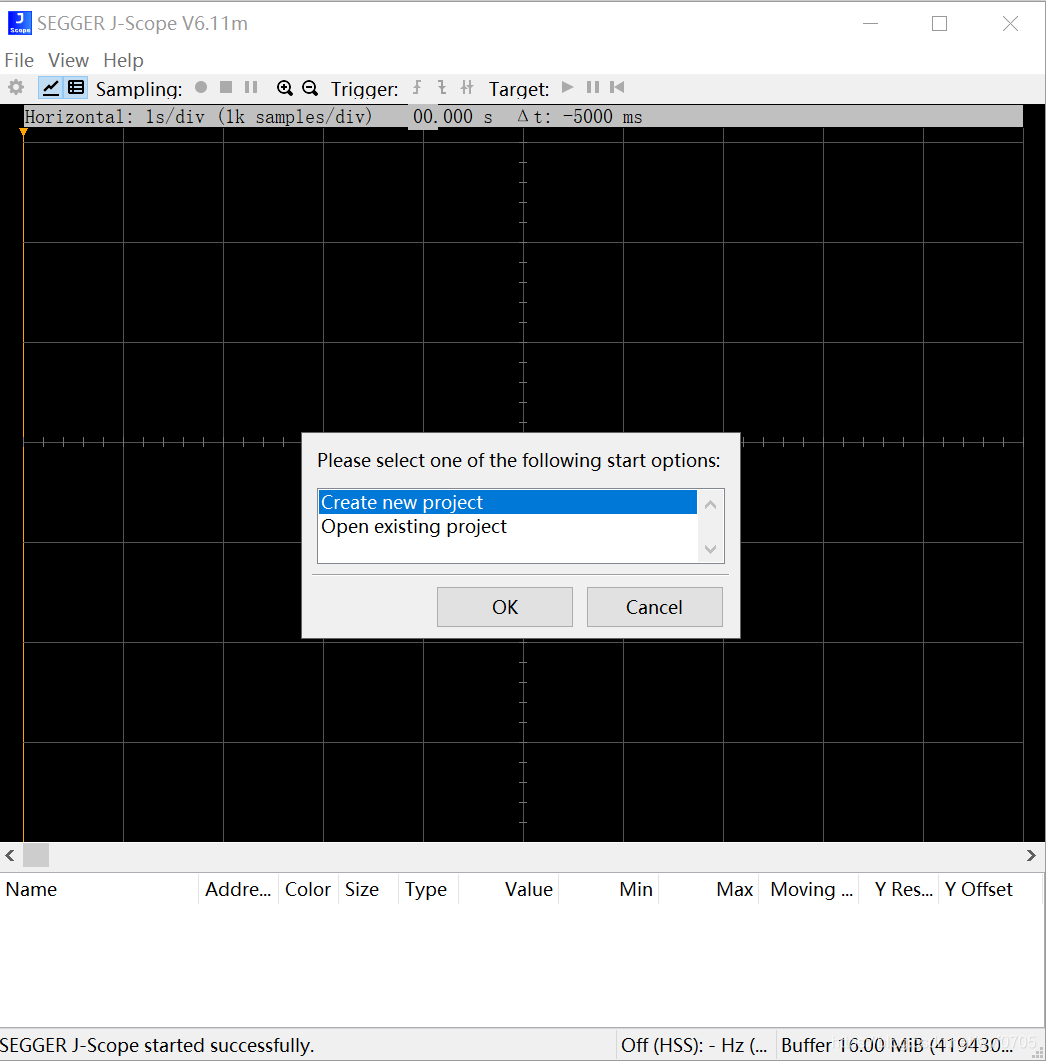
Task: Click the Addre... column header
Action: [x=238, y=889]
